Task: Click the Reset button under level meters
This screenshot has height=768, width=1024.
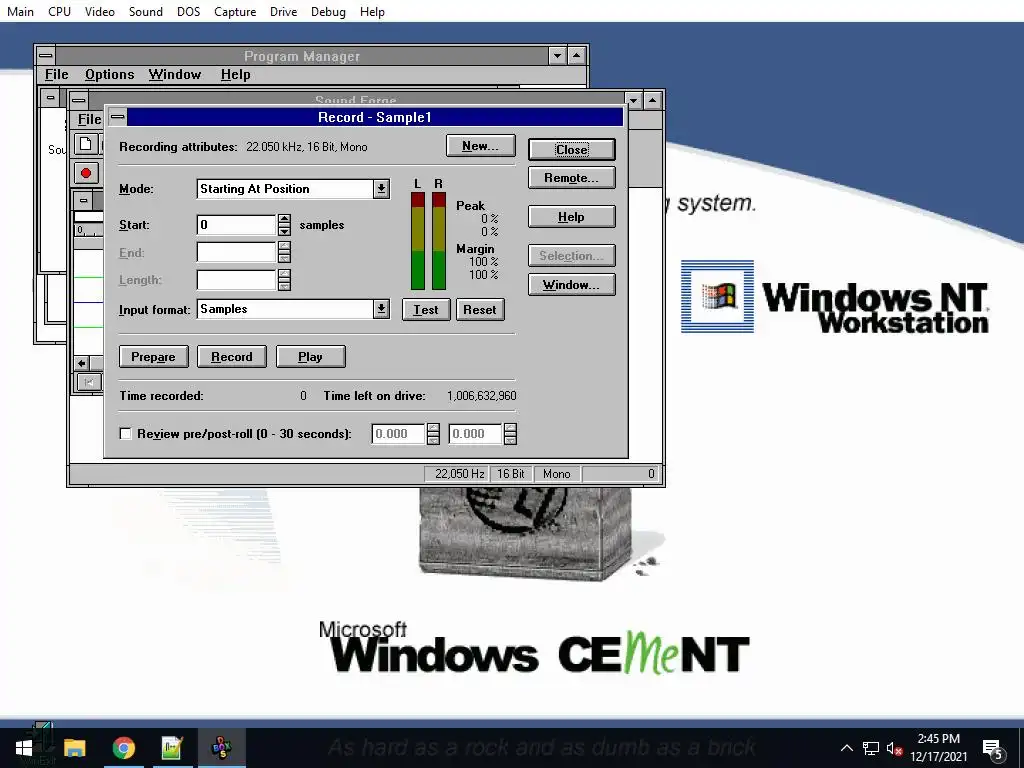Action: 480,310
